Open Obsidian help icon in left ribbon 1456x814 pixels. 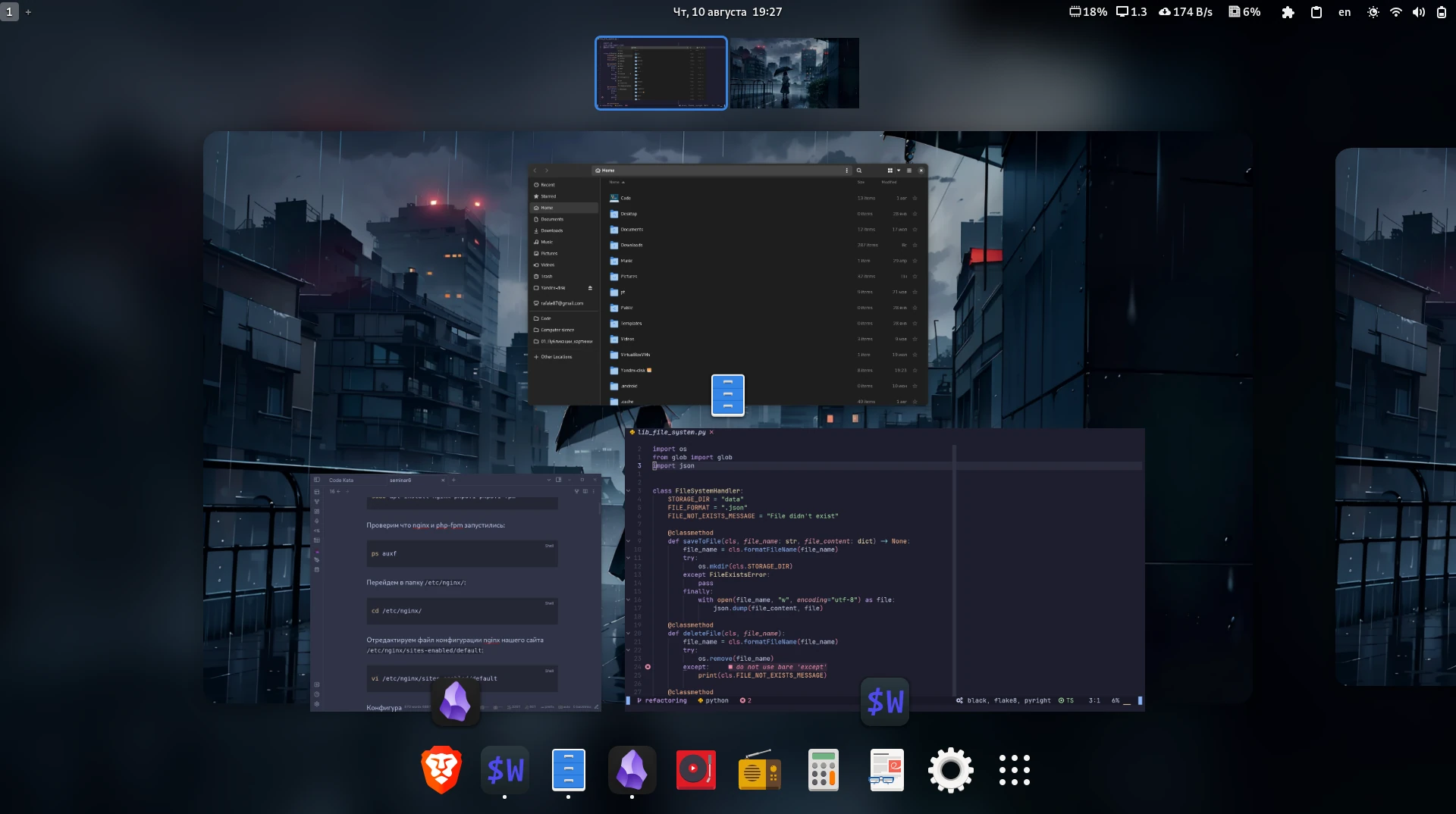(317, 694)
